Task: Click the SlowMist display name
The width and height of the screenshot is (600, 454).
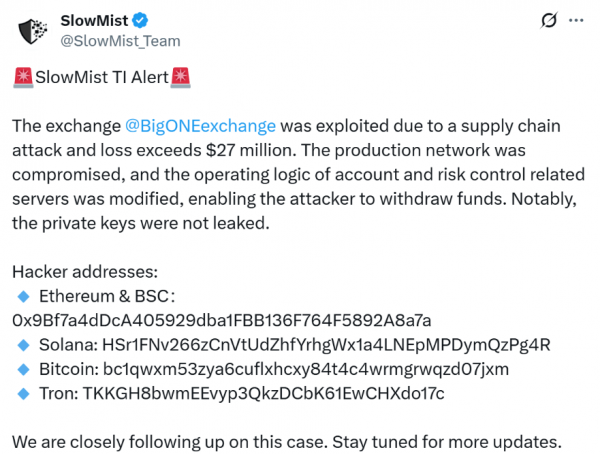Action: click(x=94, y=21)
